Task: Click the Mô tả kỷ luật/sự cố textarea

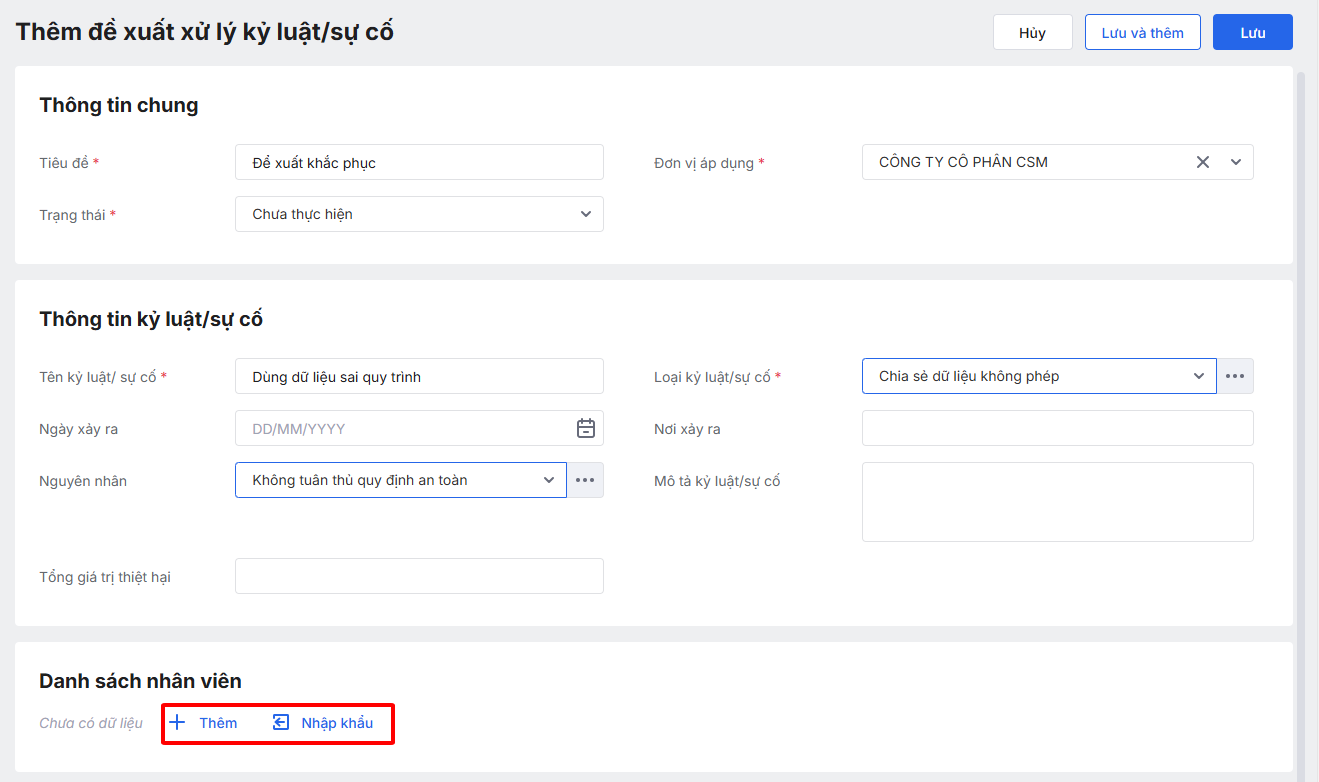Action: [x=1057, y=502]
